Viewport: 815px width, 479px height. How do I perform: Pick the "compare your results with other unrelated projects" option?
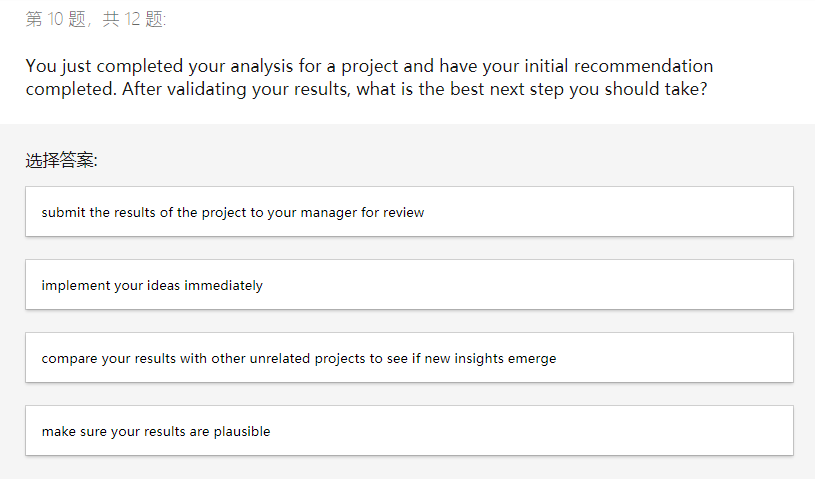click(x=409, y=358)
